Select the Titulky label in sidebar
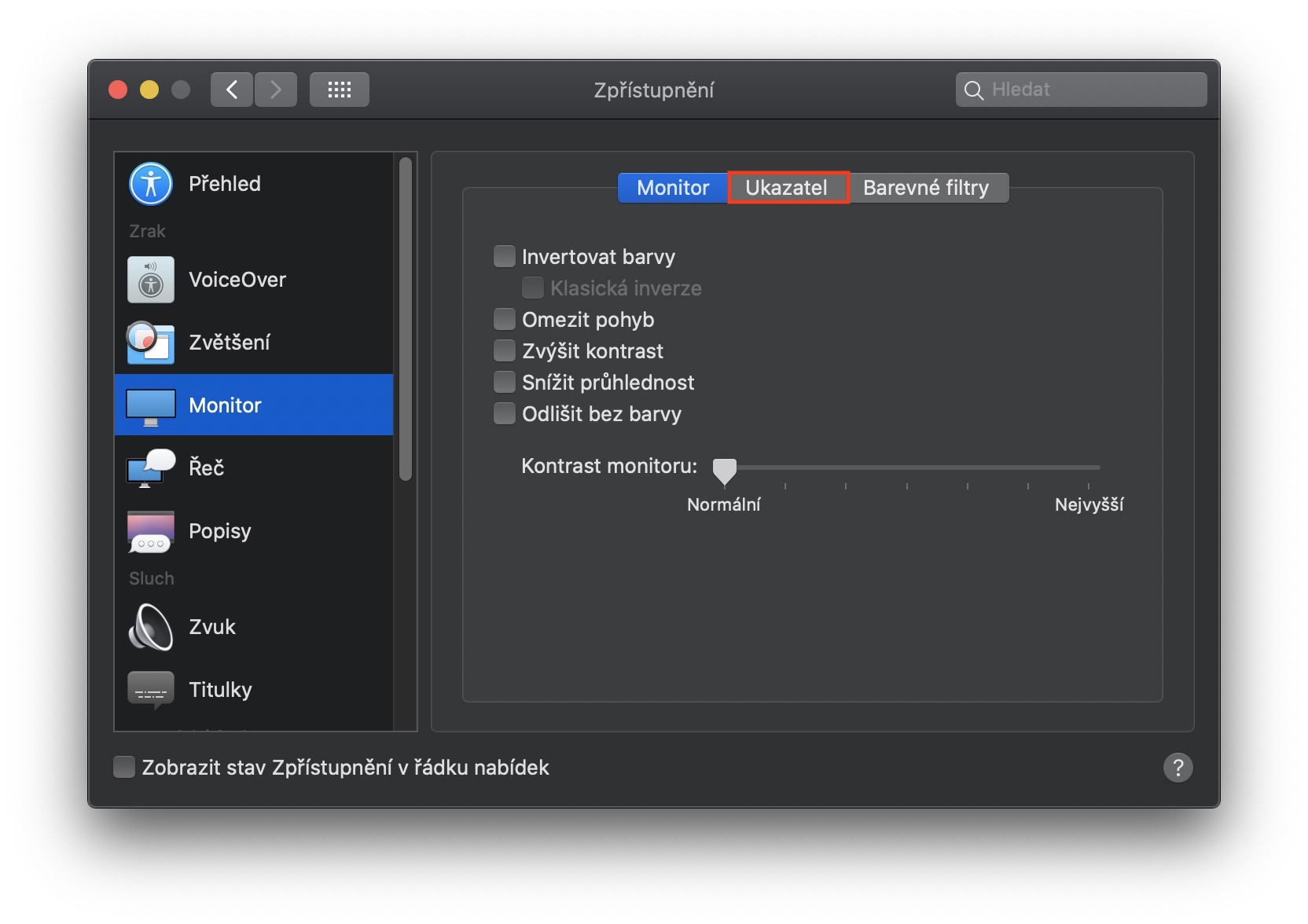 tap(221, 690)
